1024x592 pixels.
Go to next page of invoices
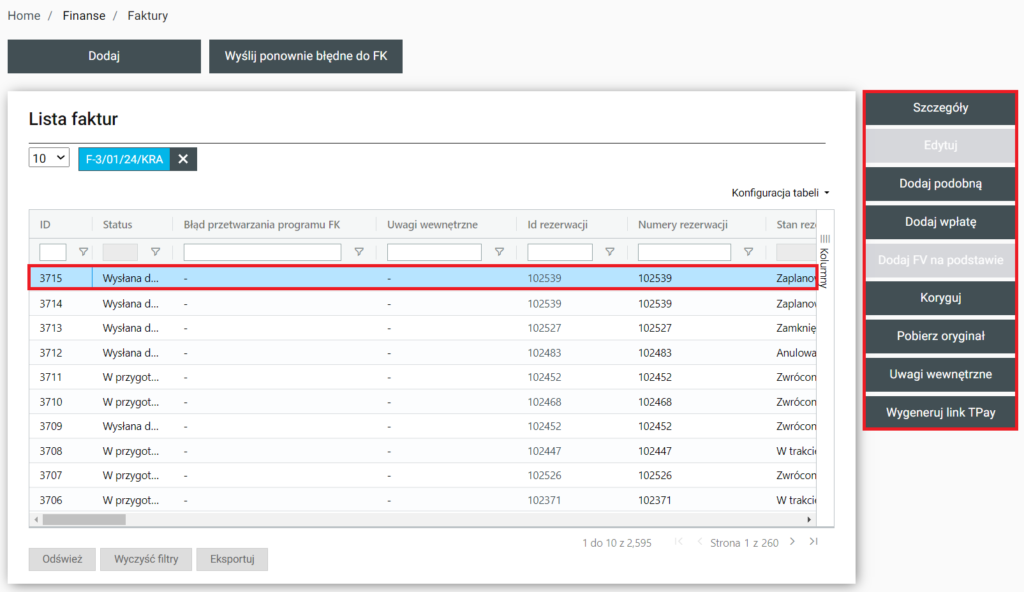792,542
